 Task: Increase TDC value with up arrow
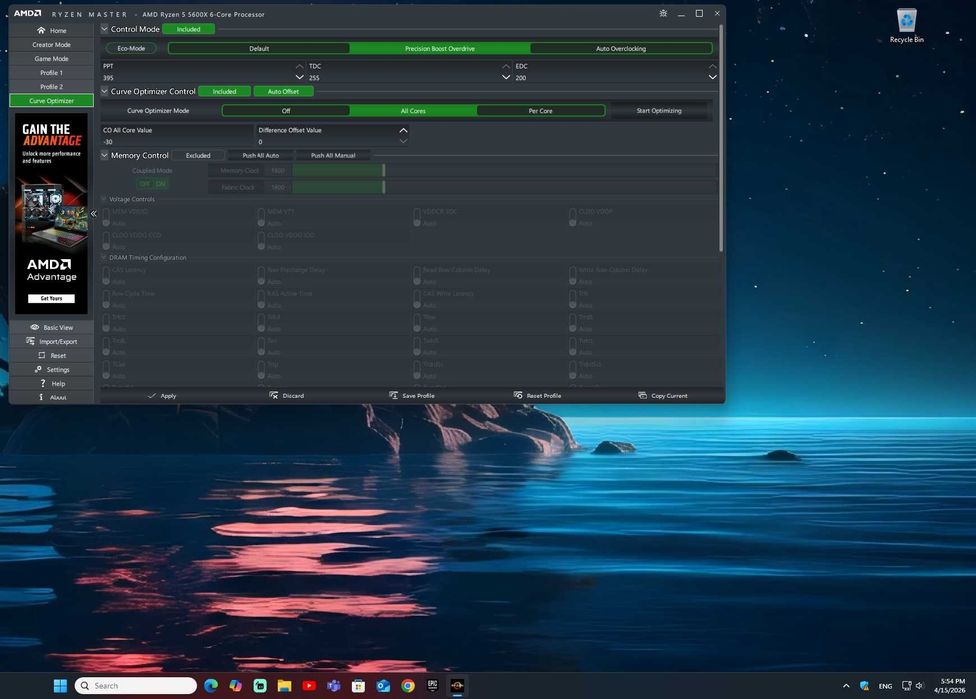click(x=506, y=66)
